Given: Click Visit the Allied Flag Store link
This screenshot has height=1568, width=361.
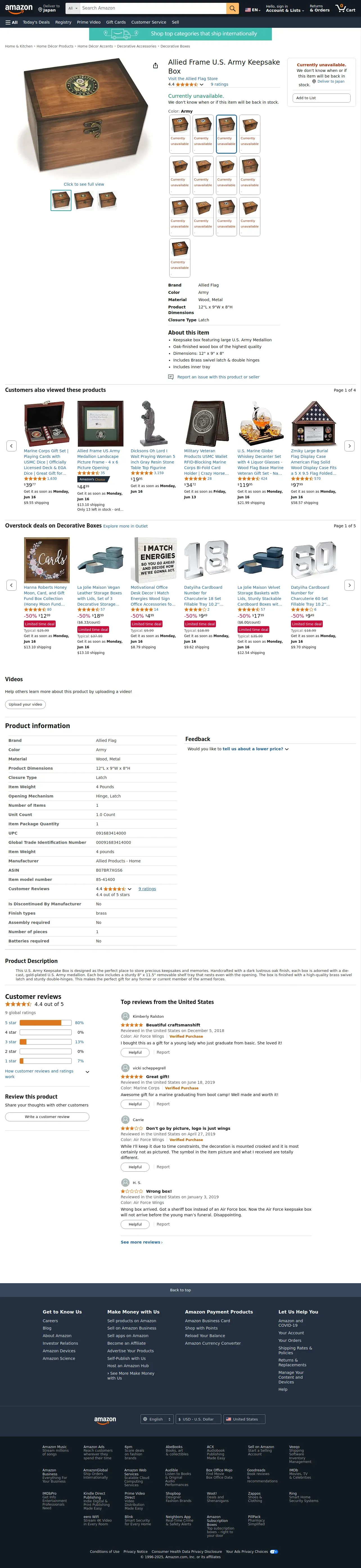Looking at the screenshot, I should pos(192,79).
